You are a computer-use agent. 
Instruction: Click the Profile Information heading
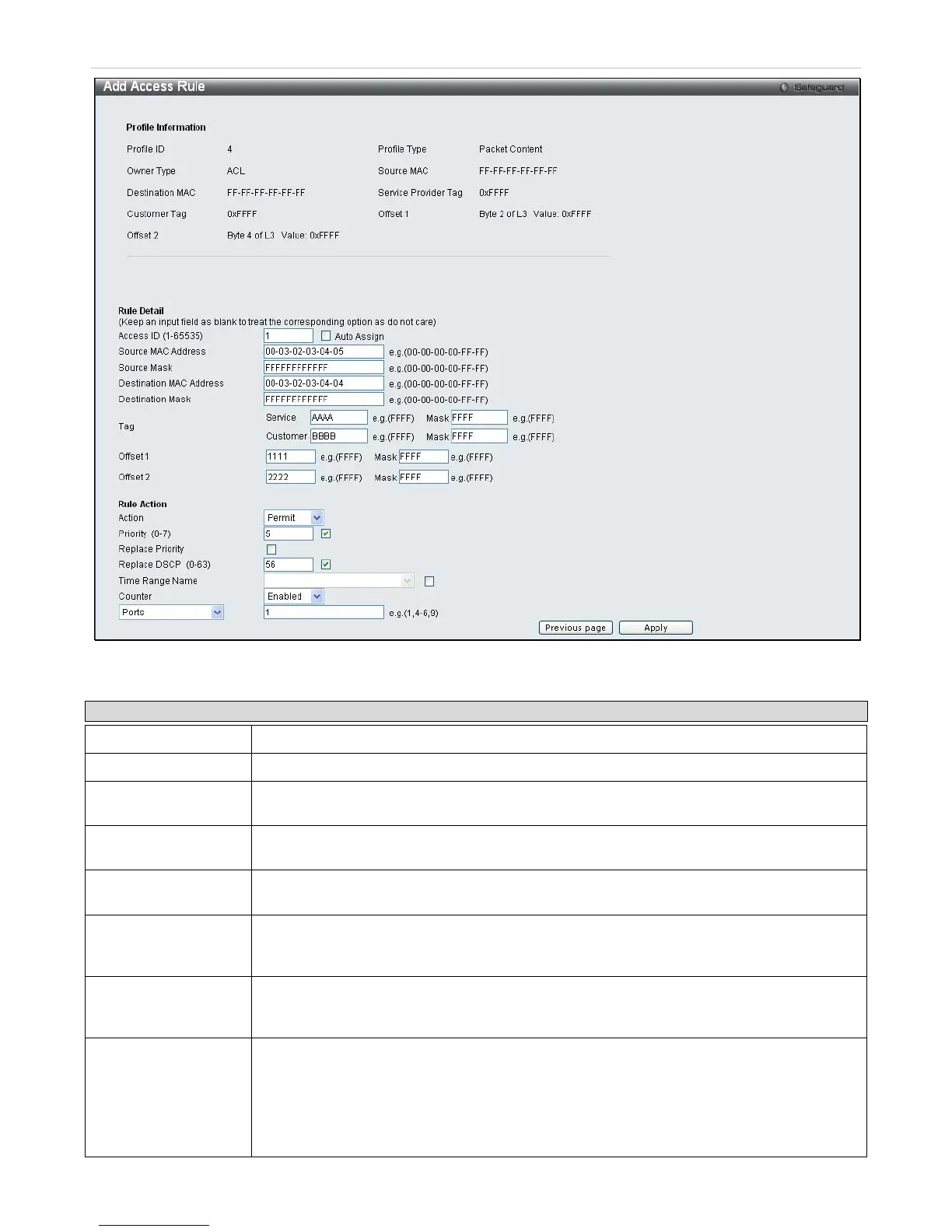point(166,128)
